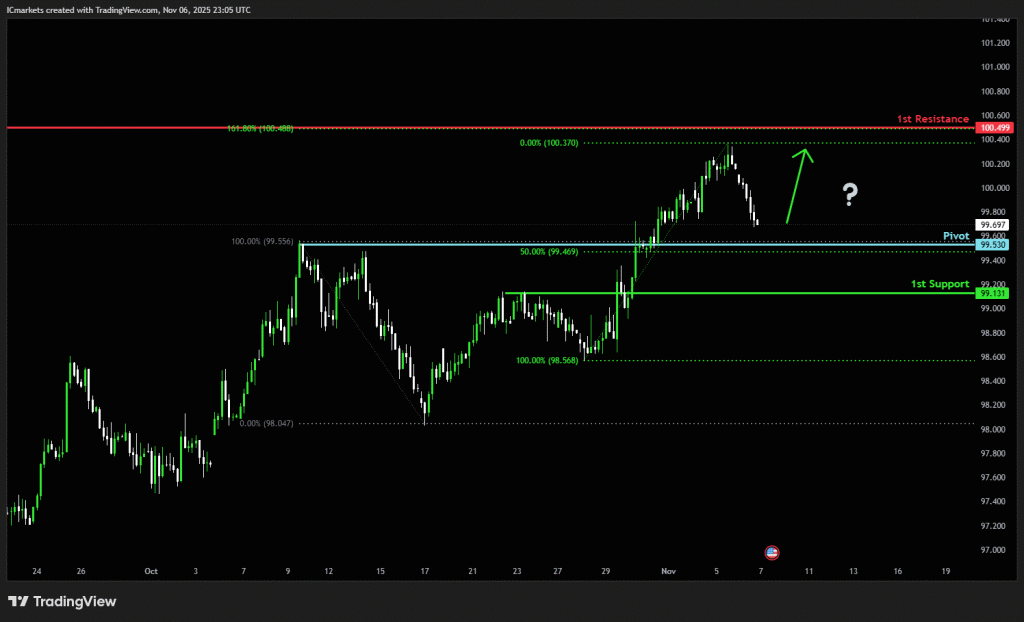Click the 'Oct' label on the time axis
This screenshot has height=622, width=1024.
[x=151, y=571]
